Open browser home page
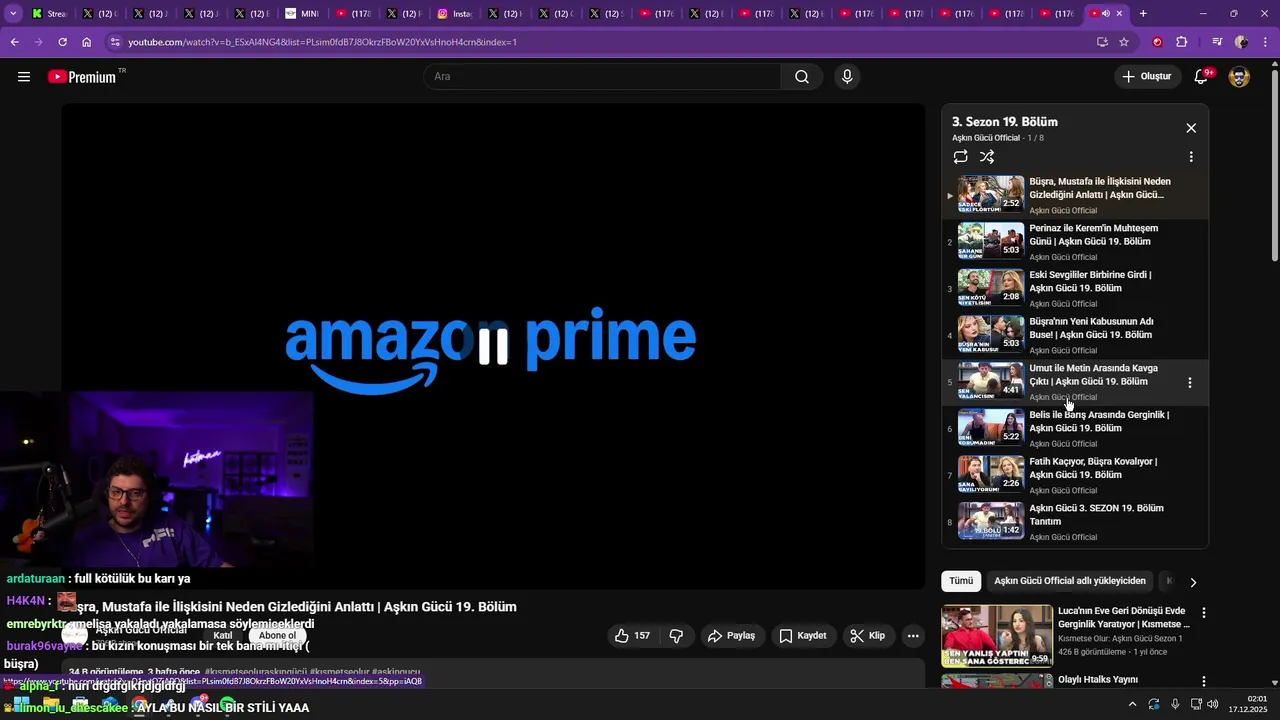This screenshot has width=1280, height=720. coord(87,42)
